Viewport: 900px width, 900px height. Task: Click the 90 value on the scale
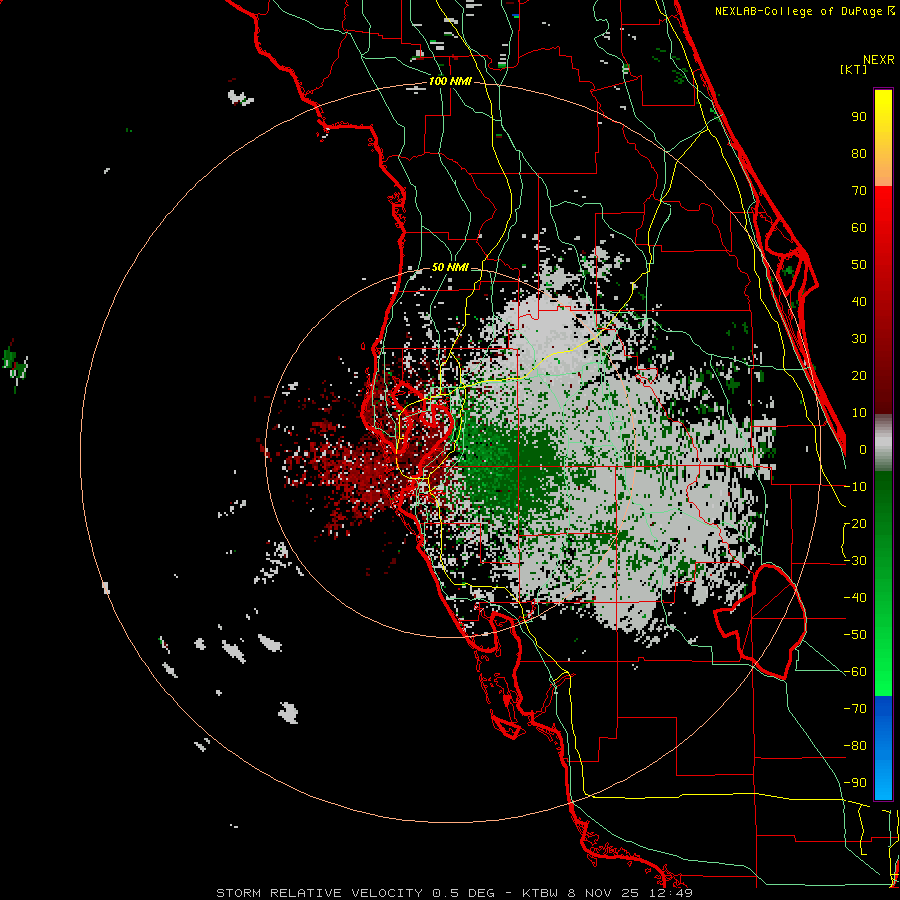(x=859, y=117)
